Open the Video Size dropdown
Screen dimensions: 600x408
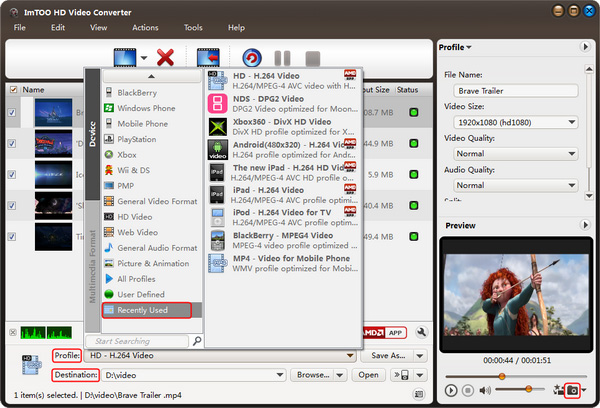(x=516, y=122)
